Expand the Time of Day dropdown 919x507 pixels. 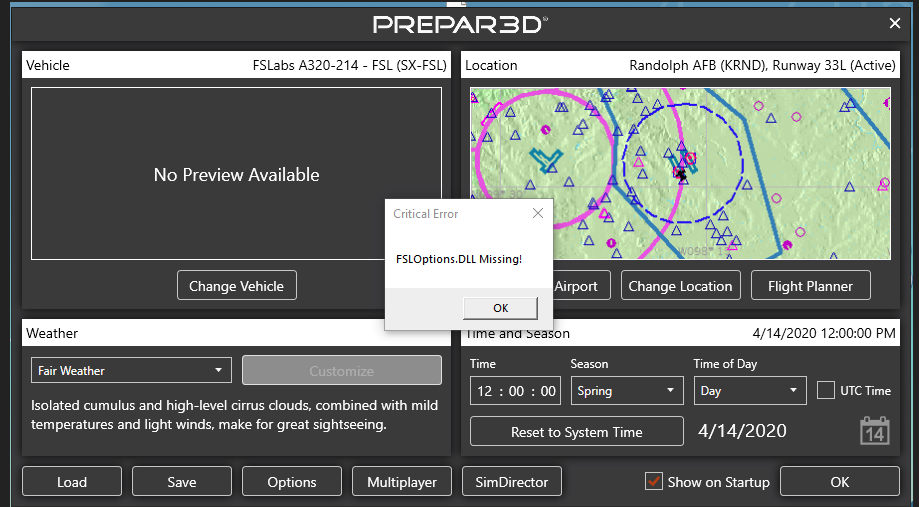(x=750, y=391)
